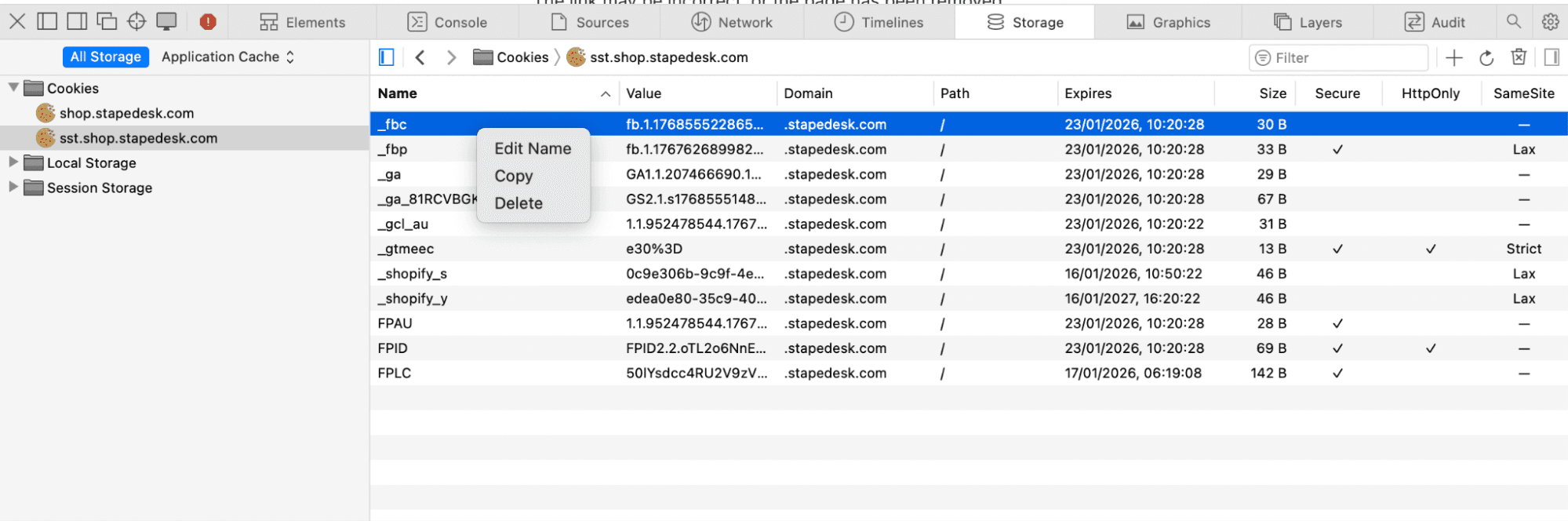Click Secure checkmark for _gtmeec cookie
The height and width of the screenshot is (521, 1568).
[1337, 249]
